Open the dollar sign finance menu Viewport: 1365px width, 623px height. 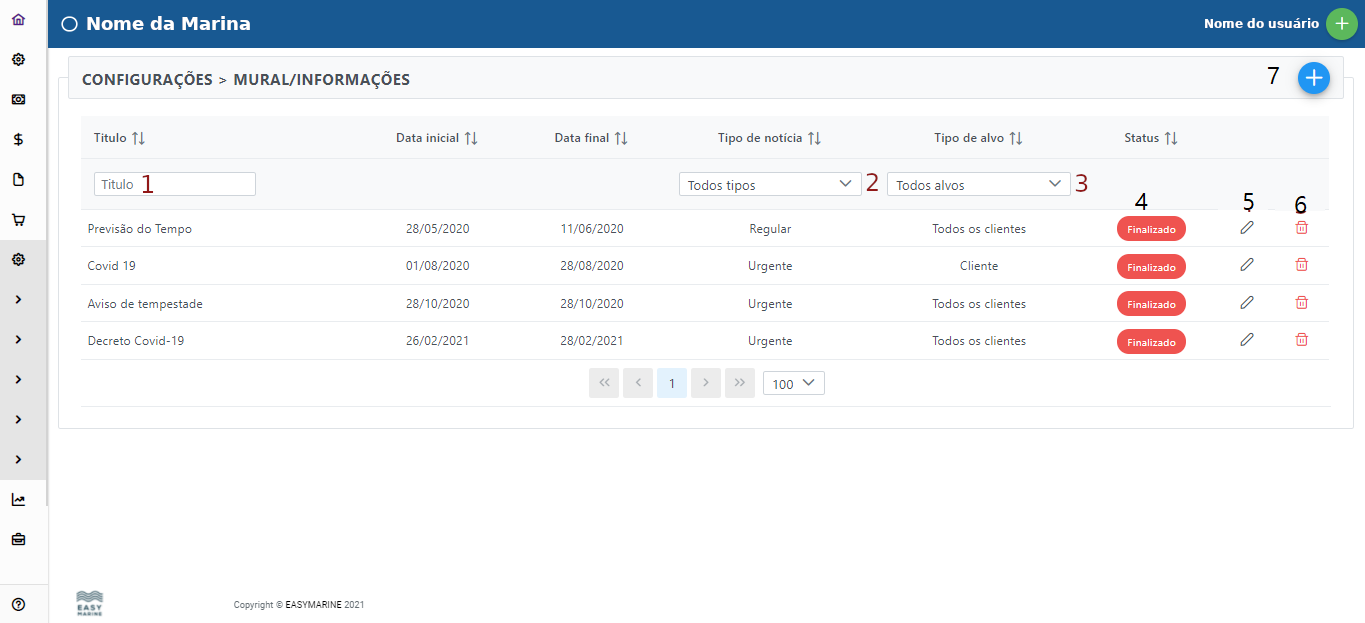tap(18, 140)
